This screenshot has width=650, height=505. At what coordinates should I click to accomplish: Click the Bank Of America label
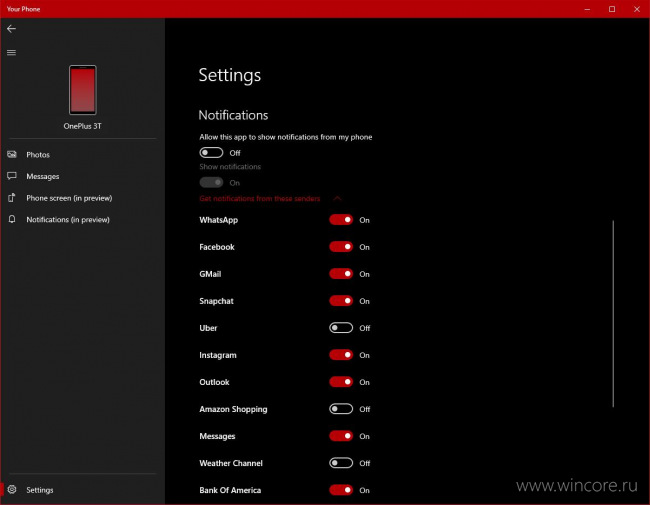pos(230,490)
